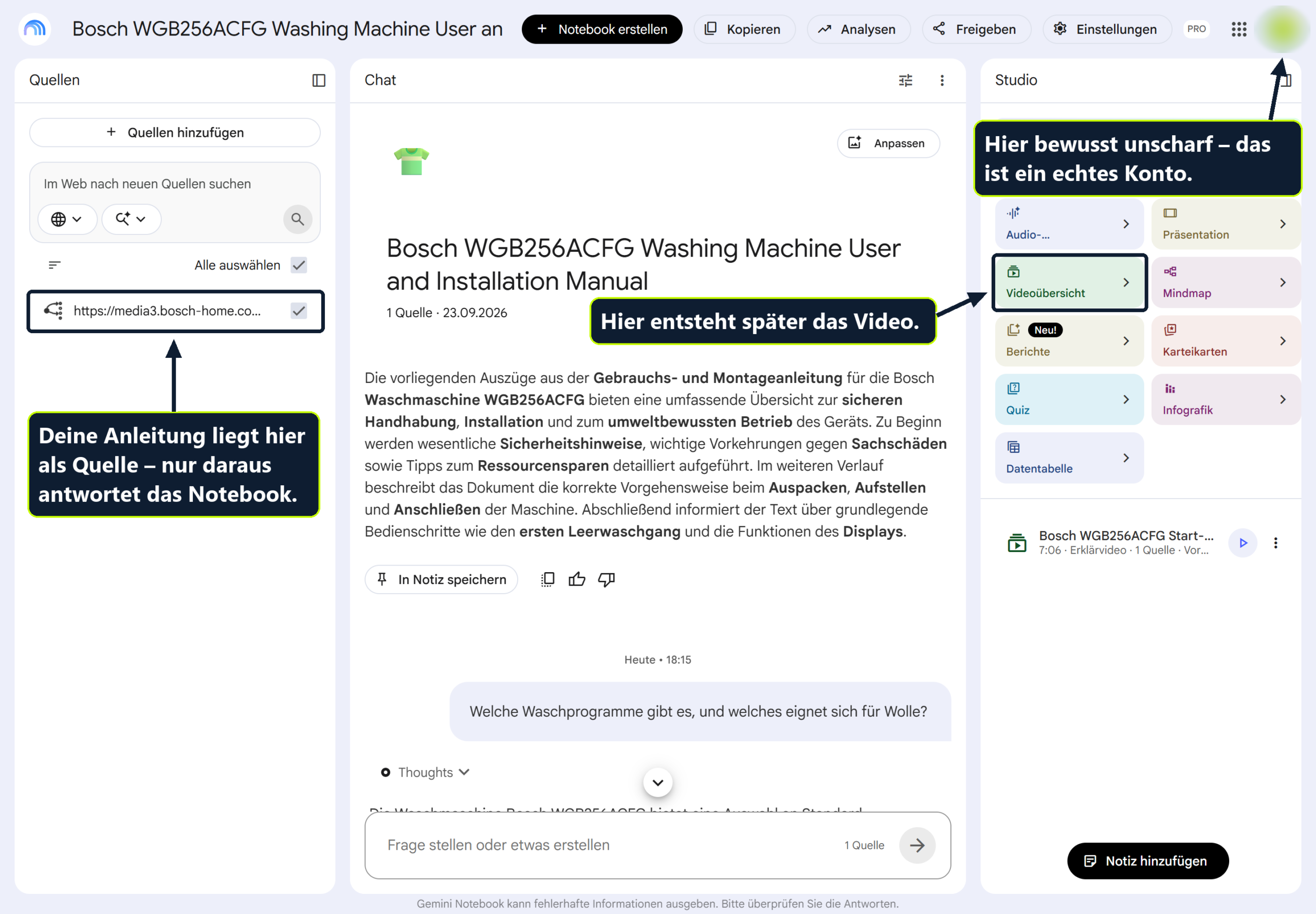Generate a Quiz
The image size is (1316, 914).
pyautogui.click(x=1069, y=399)
